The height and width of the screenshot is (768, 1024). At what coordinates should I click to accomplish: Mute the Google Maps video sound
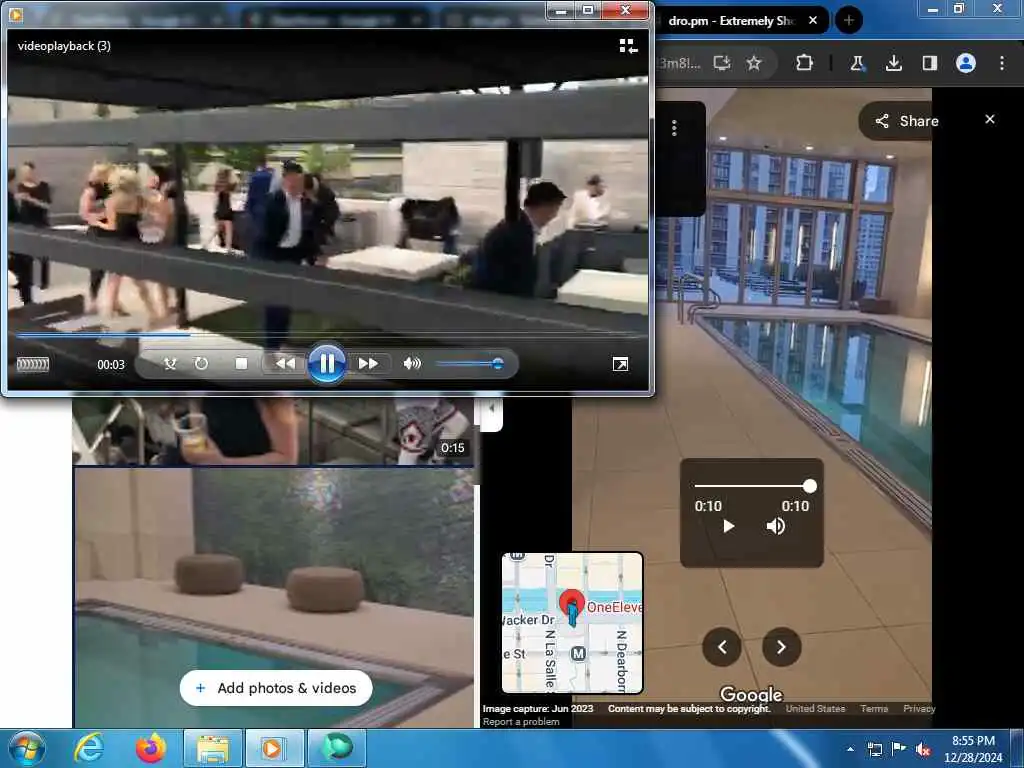pyautogui.click(x=775, y=526)
